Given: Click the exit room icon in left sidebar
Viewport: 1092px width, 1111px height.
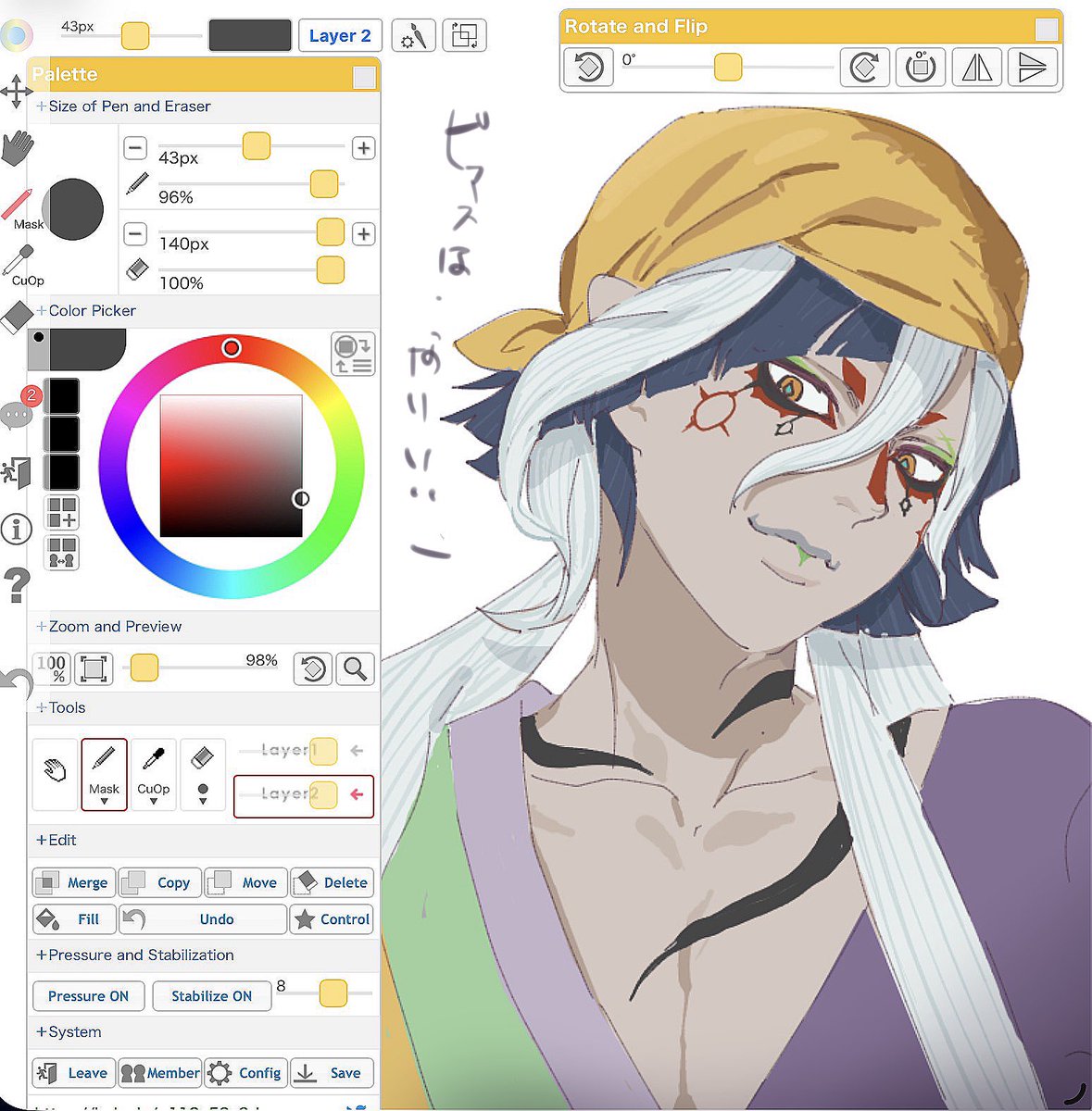Looking at the screenshot, I should click(17, 472).
